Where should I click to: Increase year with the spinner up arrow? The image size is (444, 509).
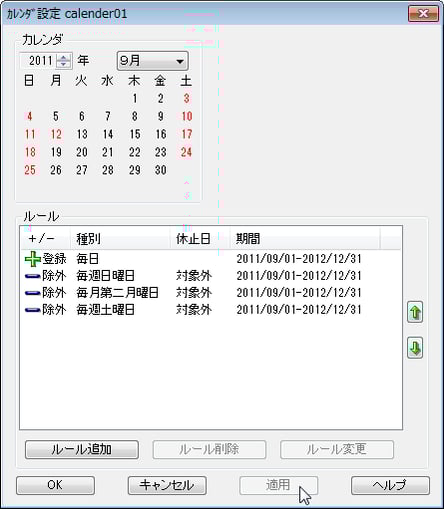(x=63, y=57)
